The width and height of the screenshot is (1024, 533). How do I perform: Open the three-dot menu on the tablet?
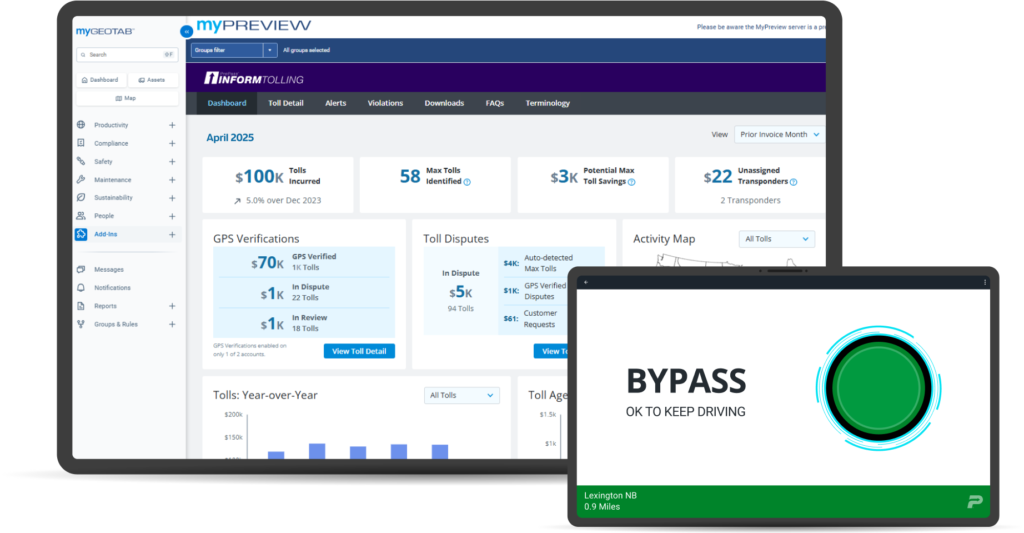pos(985,282)
